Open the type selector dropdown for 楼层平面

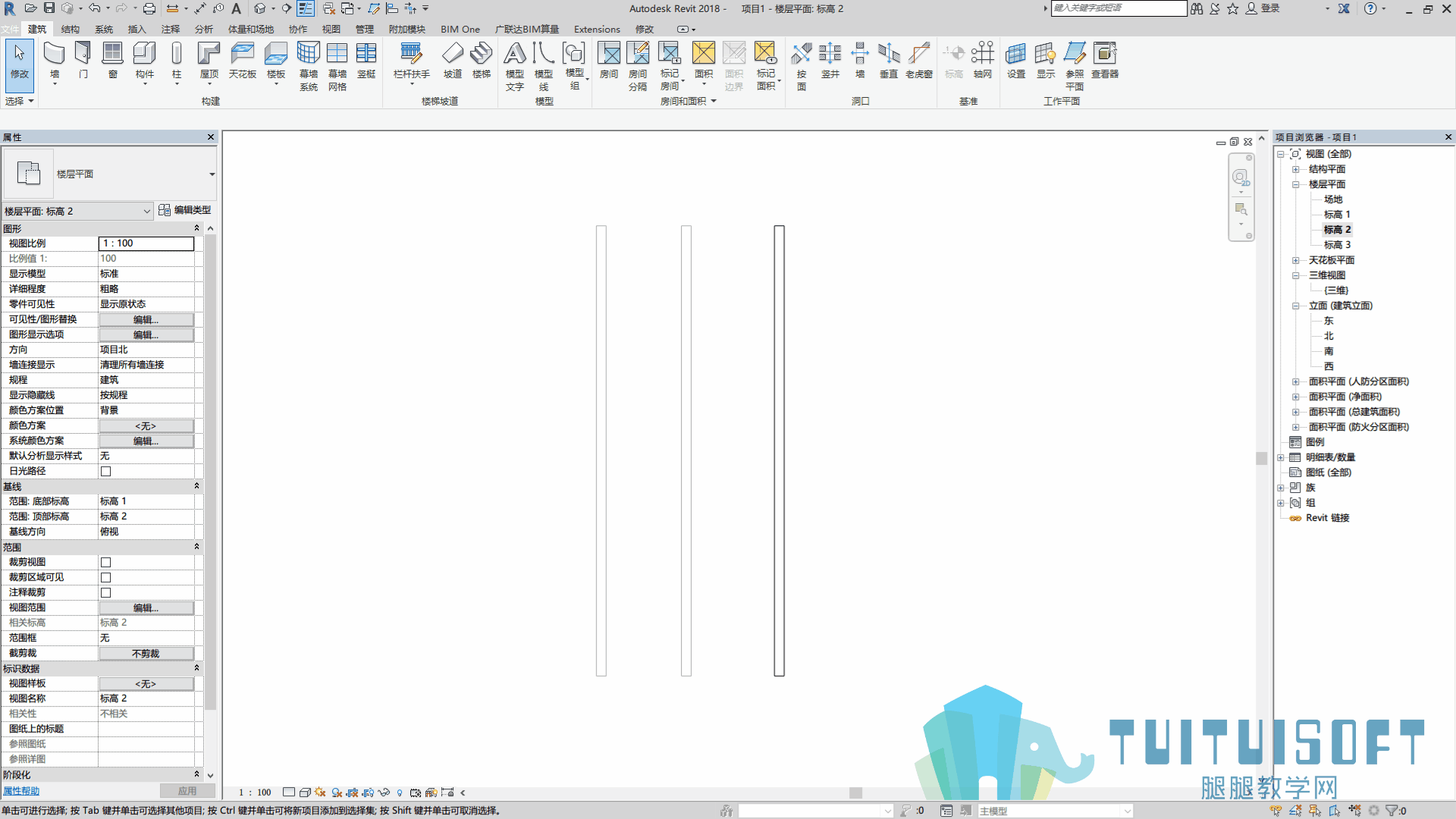pos(212,174)
